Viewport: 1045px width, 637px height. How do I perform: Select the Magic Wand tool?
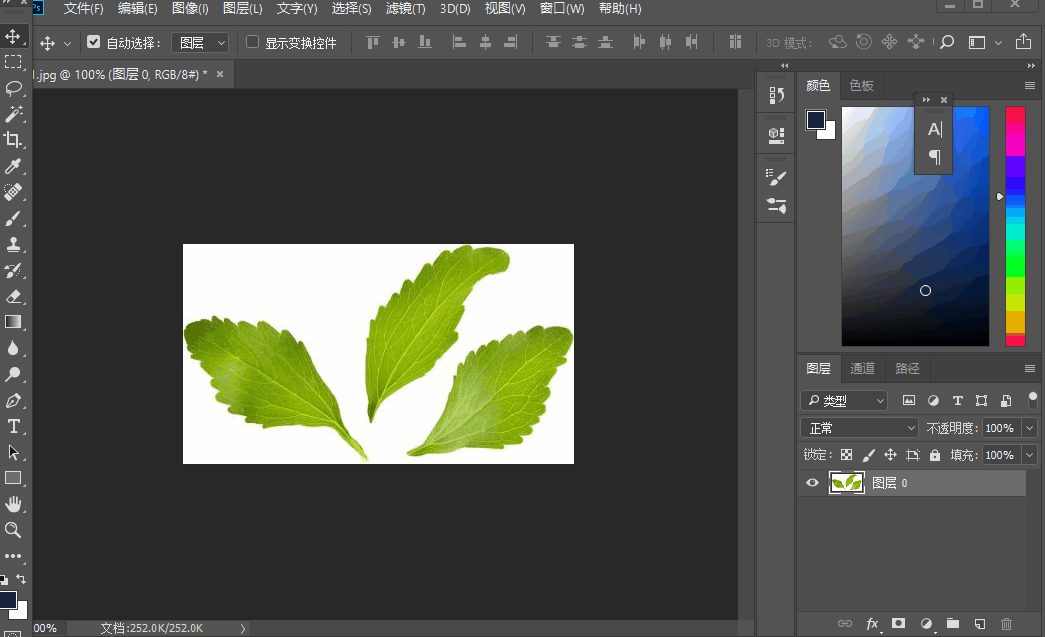pos(13,114)
